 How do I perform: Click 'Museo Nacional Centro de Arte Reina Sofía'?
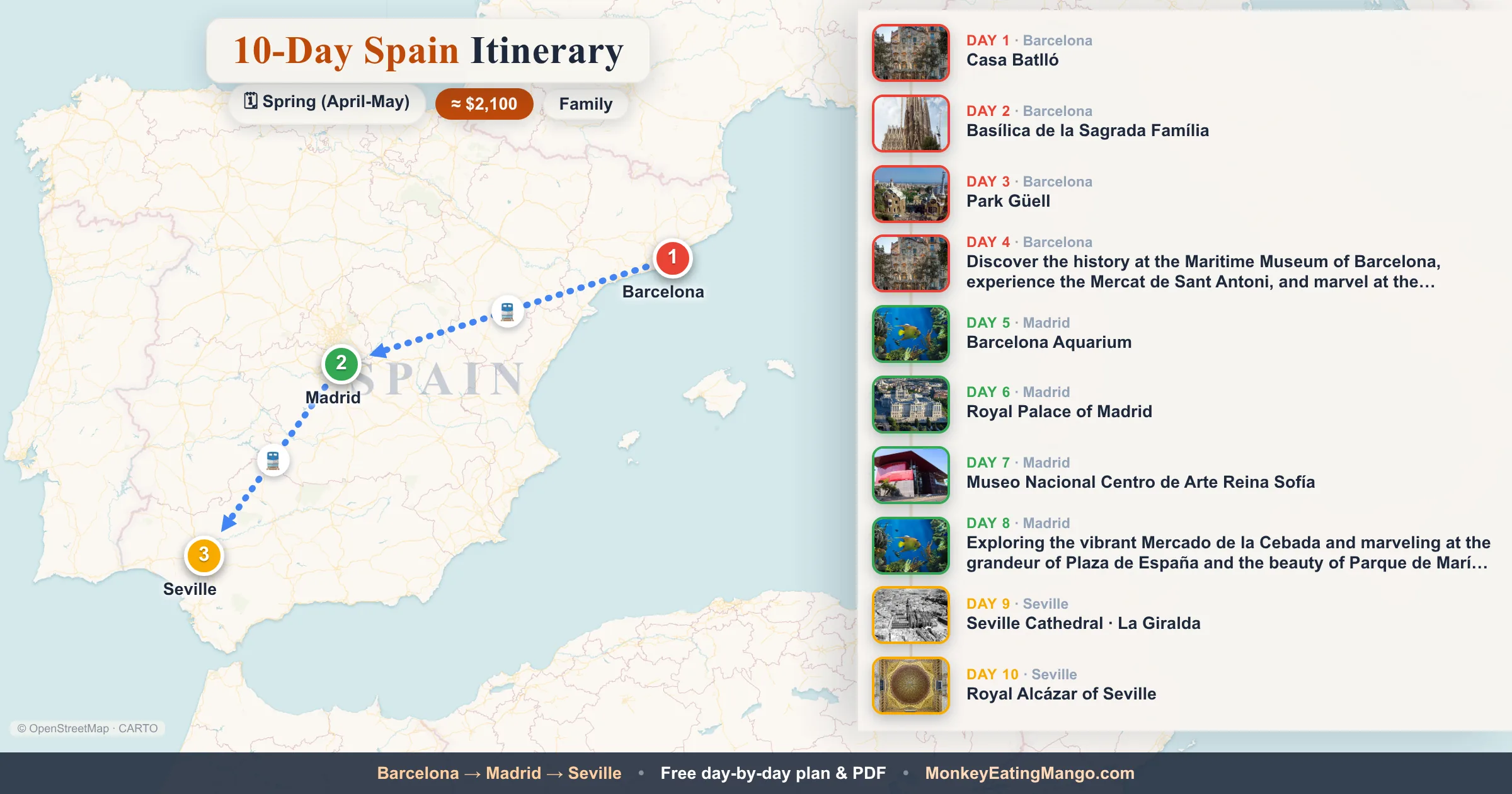click(1140, 482)
